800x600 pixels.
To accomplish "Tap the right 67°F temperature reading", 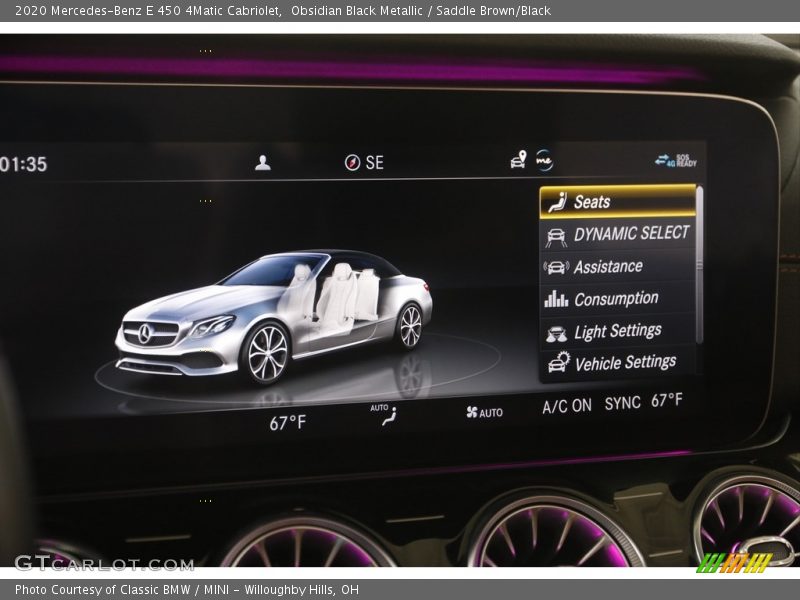I will tap(666, 401).
